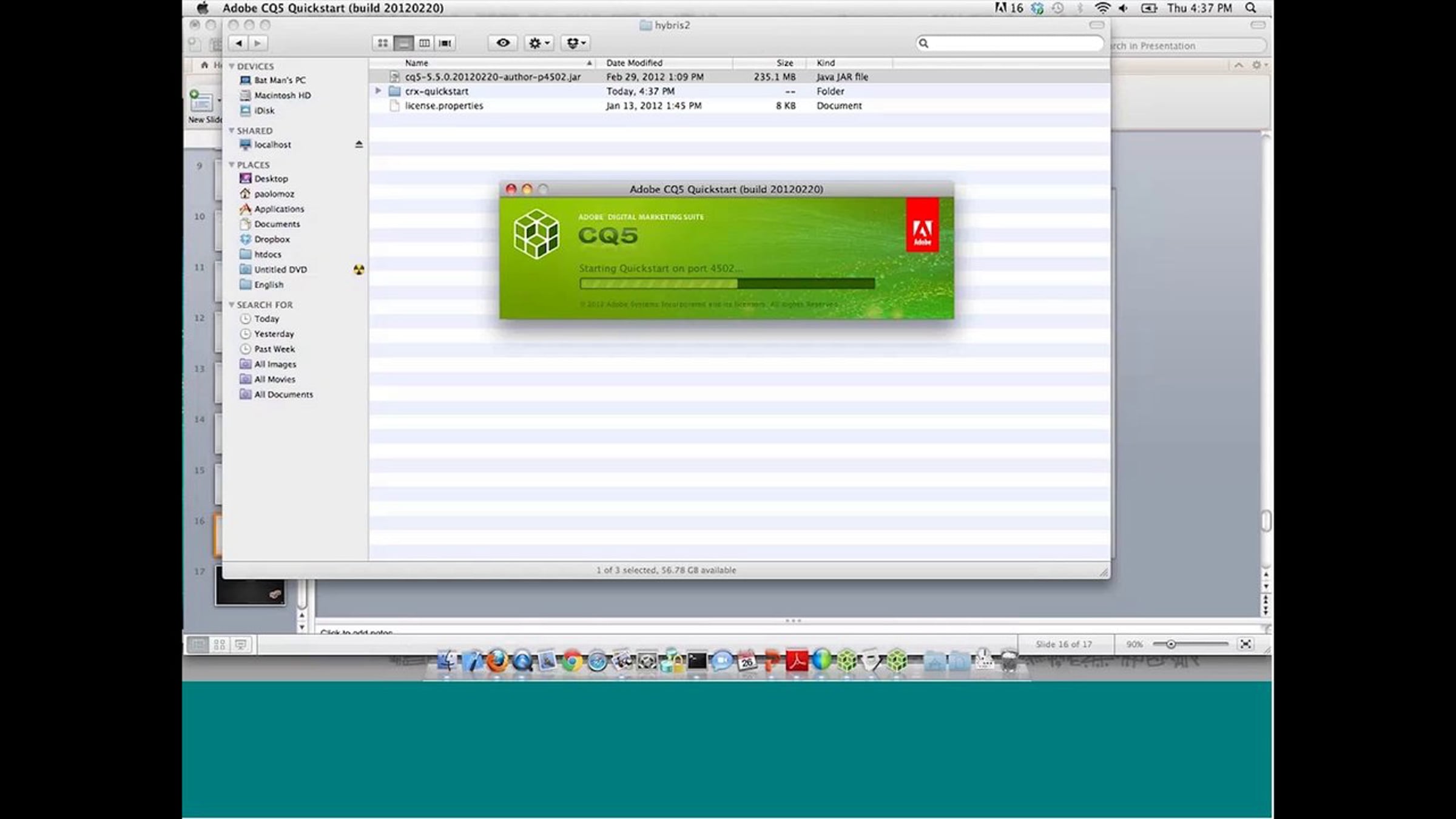Open Spotlight search in menu bar

point(1250,8)
